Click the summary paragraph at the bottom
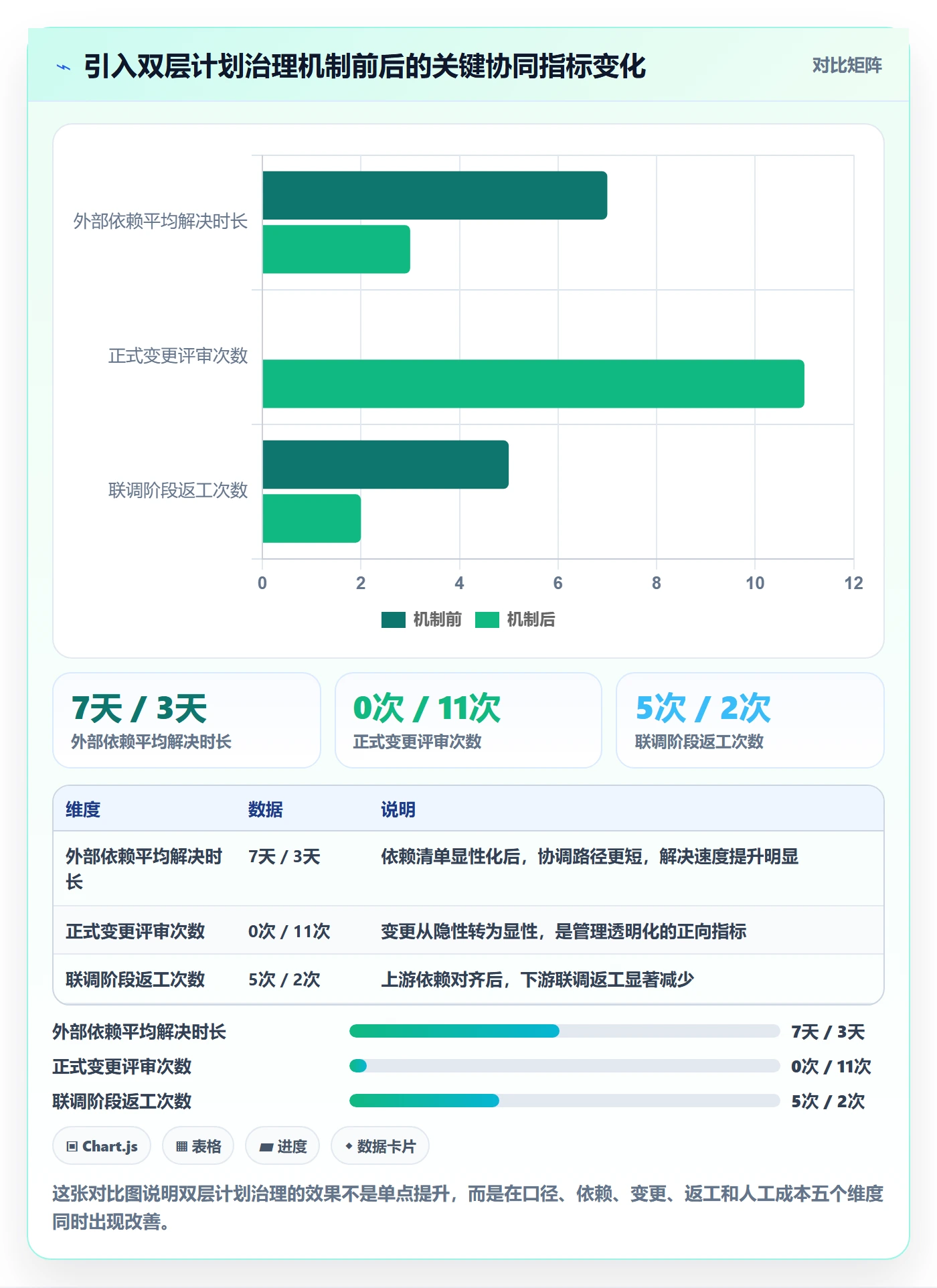937x1288 pixels. pos(468,1208)
